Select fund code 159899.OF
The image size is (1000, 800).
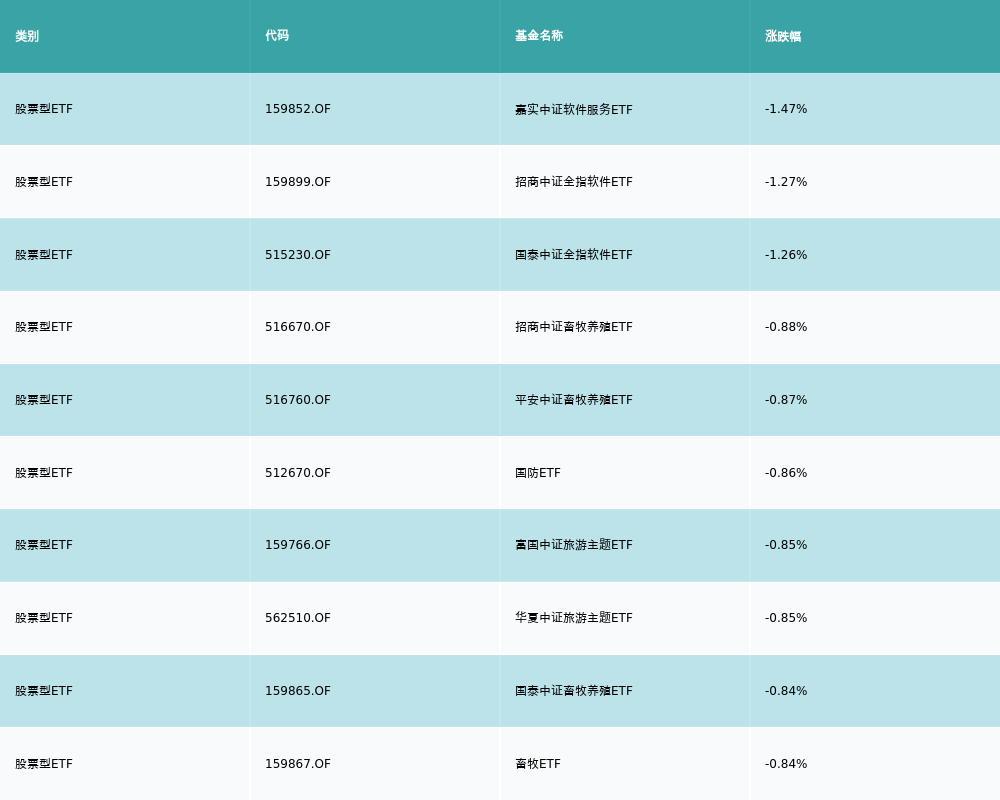pyautogui.click(x=298, y=182)
